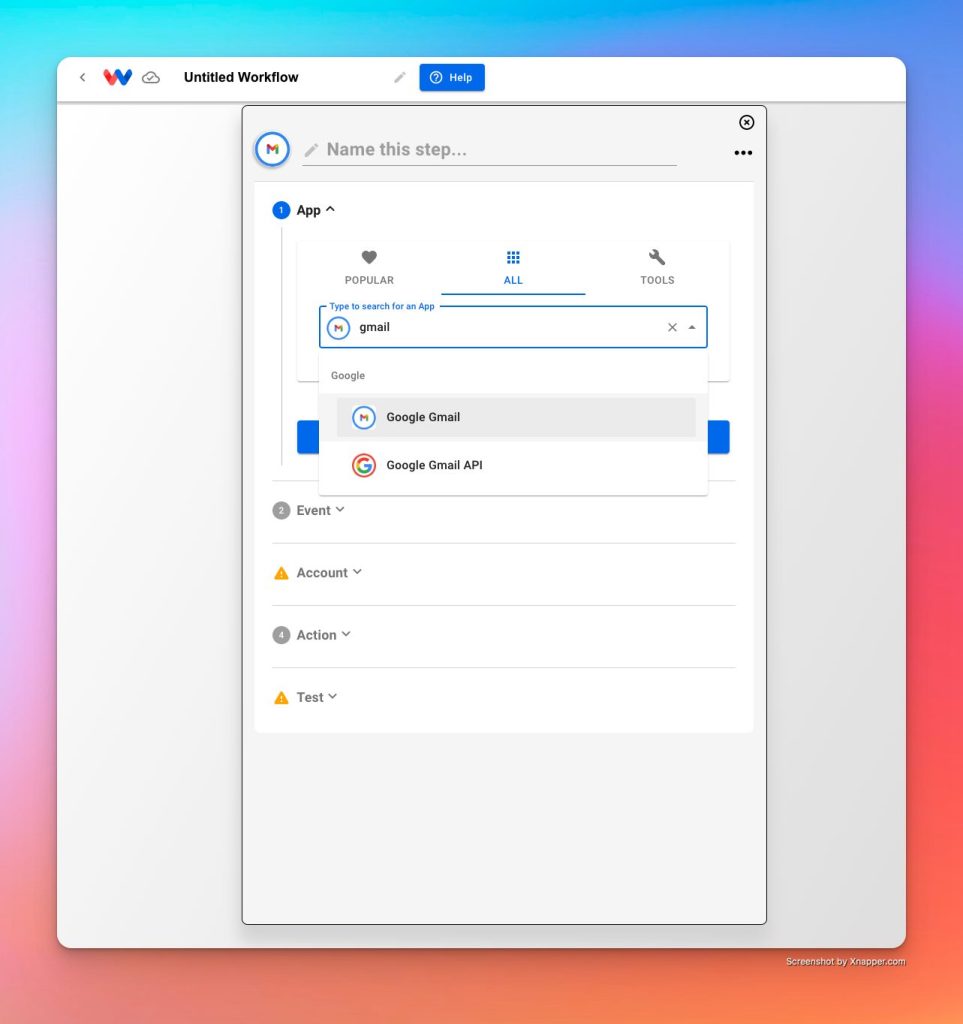
Task: Click the grey step 2 badge by Event
Action: pyautogui.click(x=281, y=510)
